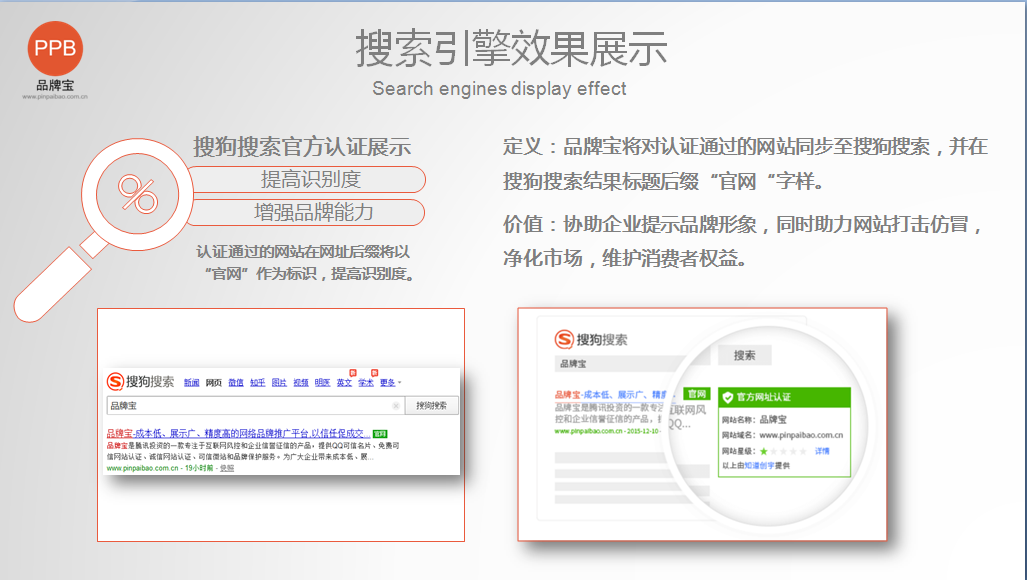This screenshot has height=580, width=1027.
Task: Click the green www.pinpaibao.com.cn - 19小时前 URL
Action: (160, 468)
